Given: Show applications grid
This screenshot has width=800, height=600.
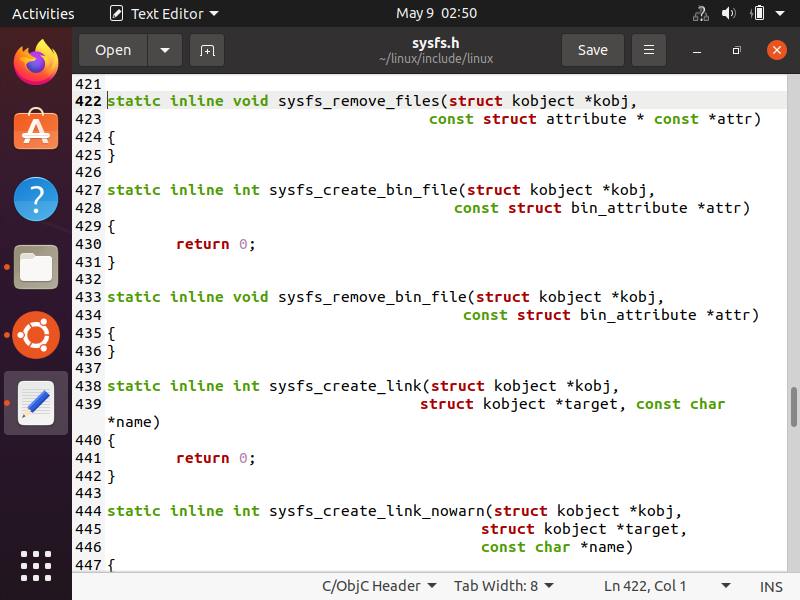Looking at the screenshot, I should click(x=36, y=565).
